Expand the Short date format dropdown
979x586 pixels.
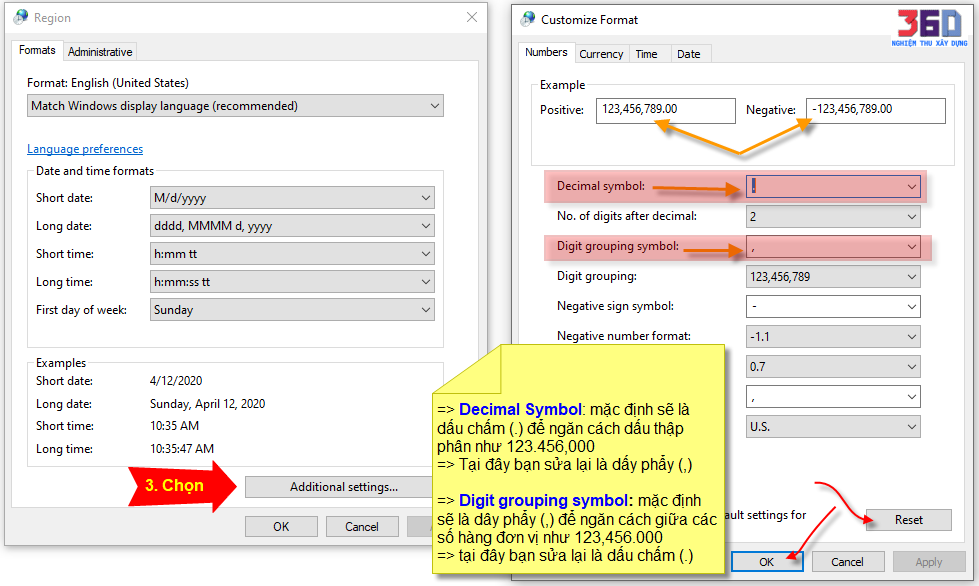(x=292, y=198)
